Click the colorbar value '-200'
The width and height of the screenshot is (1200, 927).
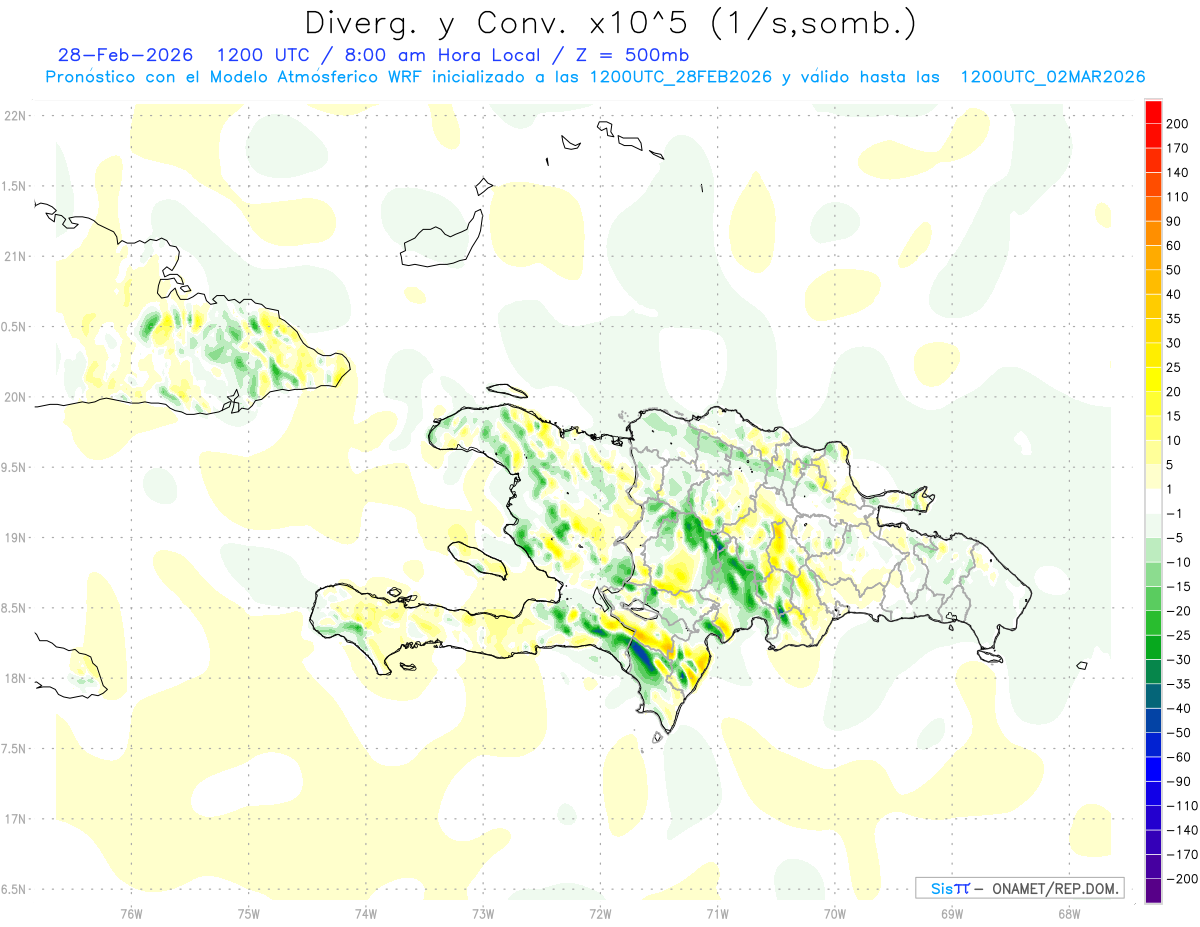point(1183,879)
